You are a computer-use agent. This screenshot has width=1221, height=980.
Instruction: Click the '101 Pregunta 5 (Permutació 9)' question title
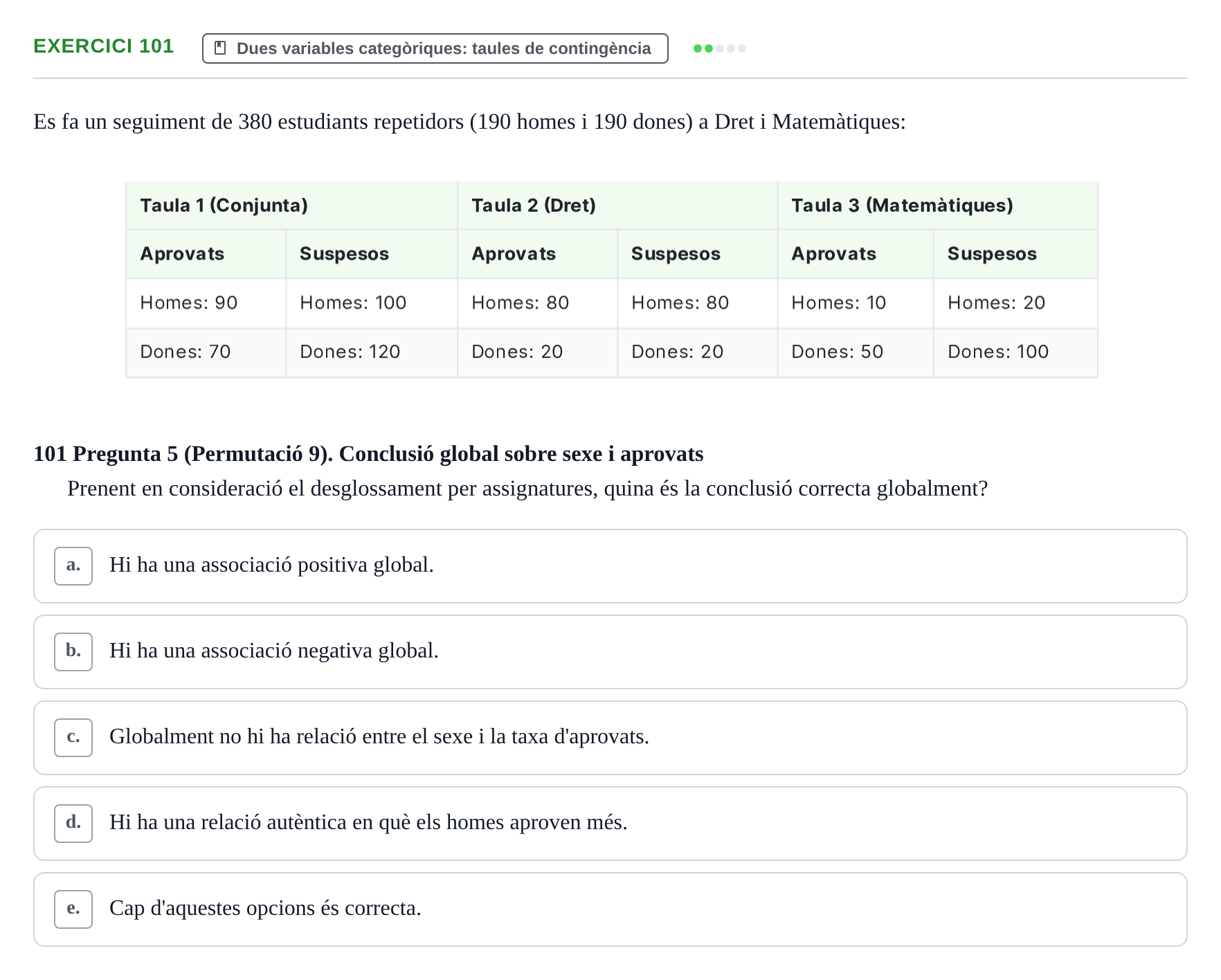[369, 454]
